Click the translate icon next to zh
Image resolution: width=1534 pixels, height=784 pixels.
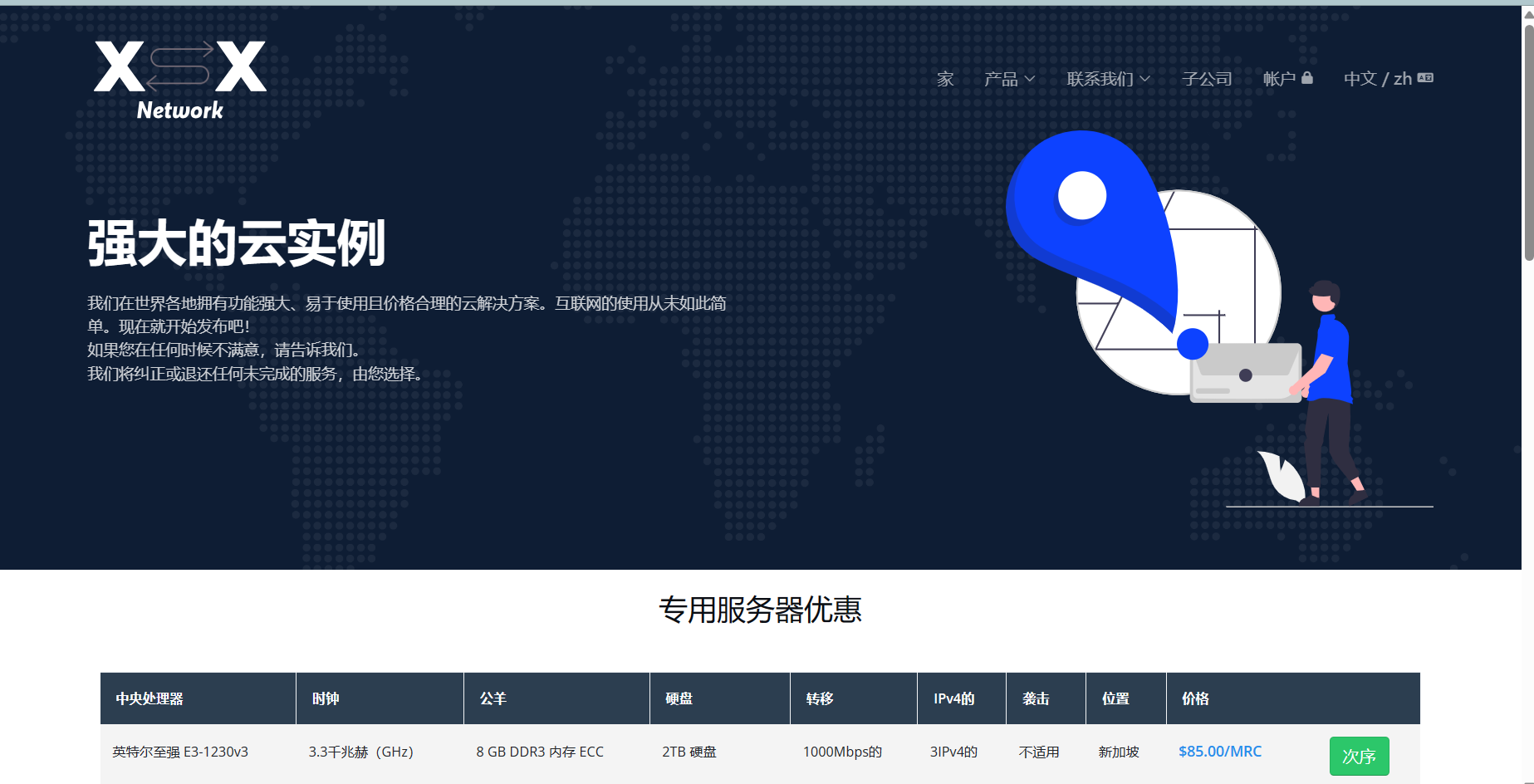(x=1425, y=76)
